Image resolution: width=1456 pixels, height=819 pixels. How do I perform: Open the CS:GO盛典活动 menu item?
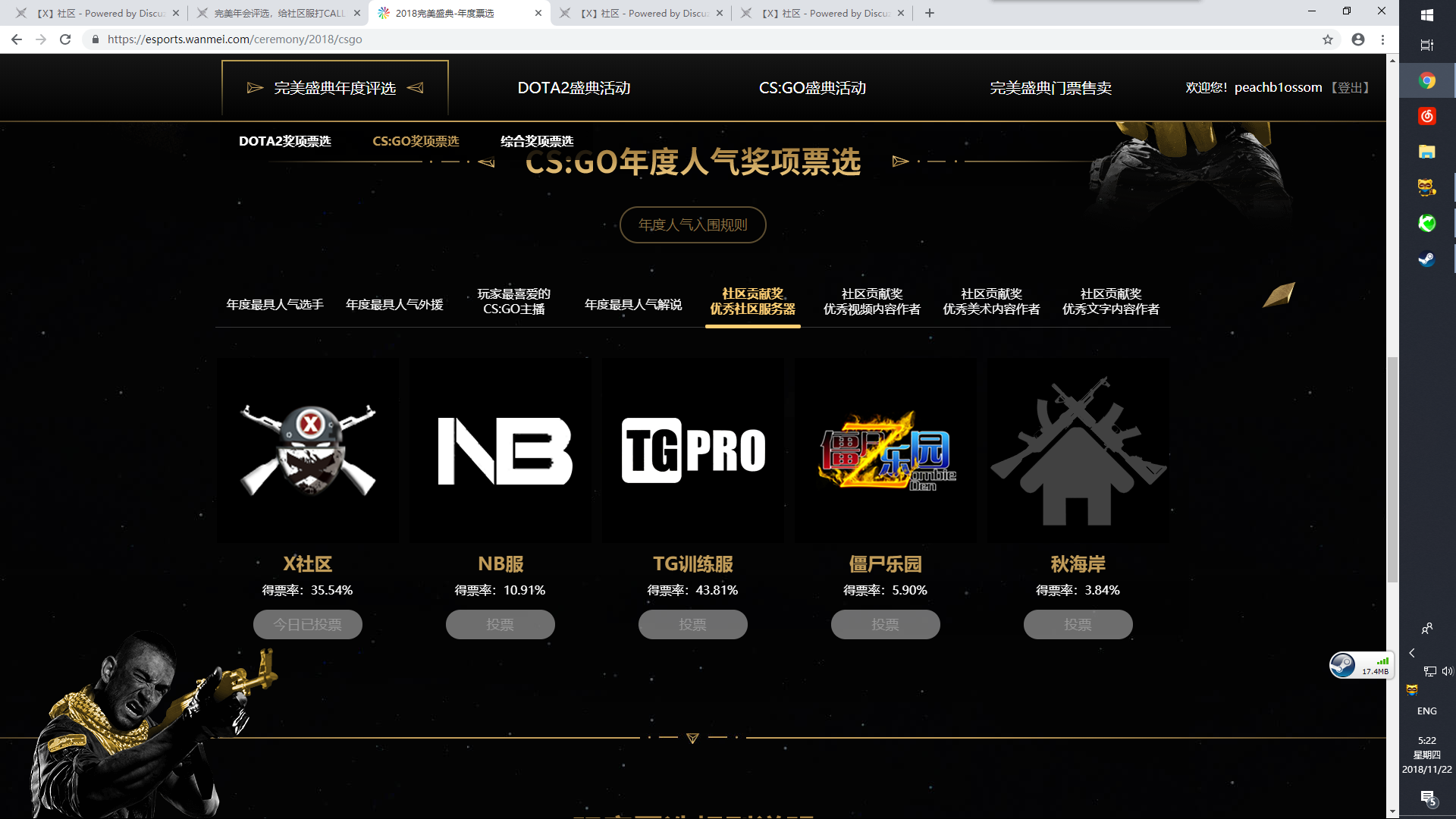[x=812, y=88]
